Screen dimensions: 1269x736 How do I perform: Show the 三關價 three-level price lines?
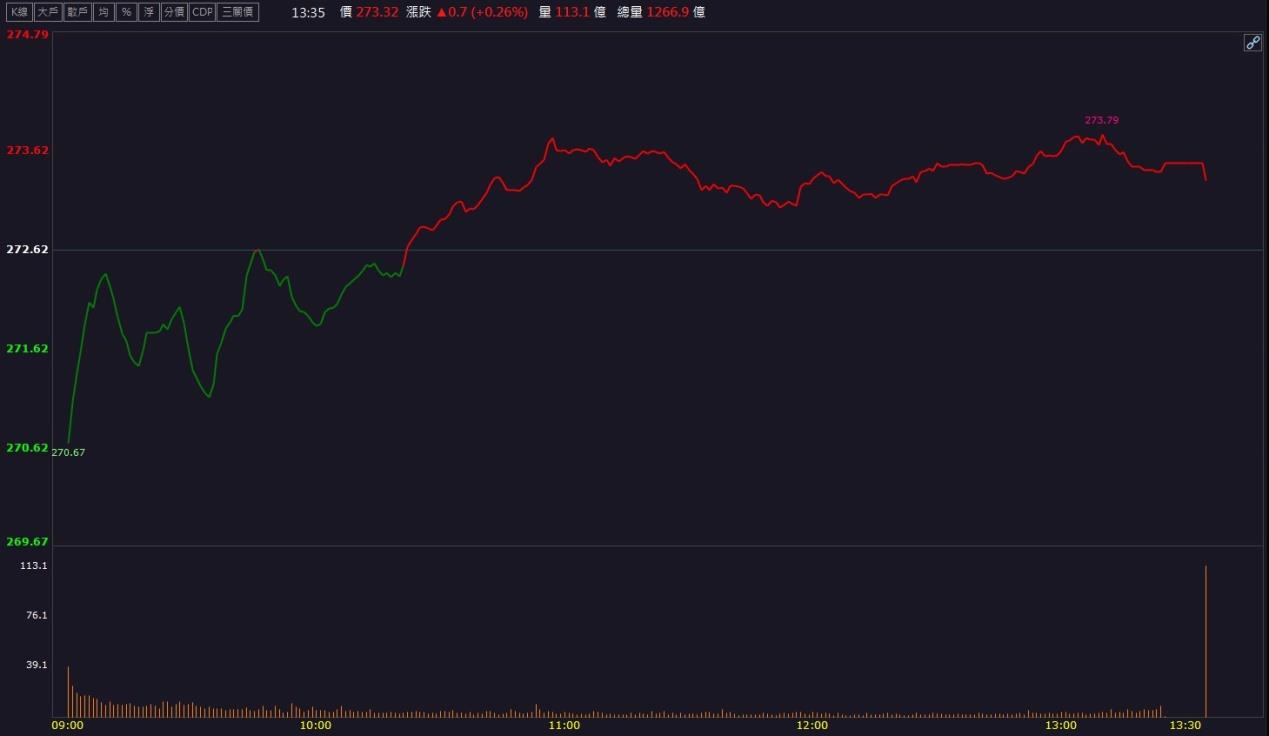pos(238,12)
